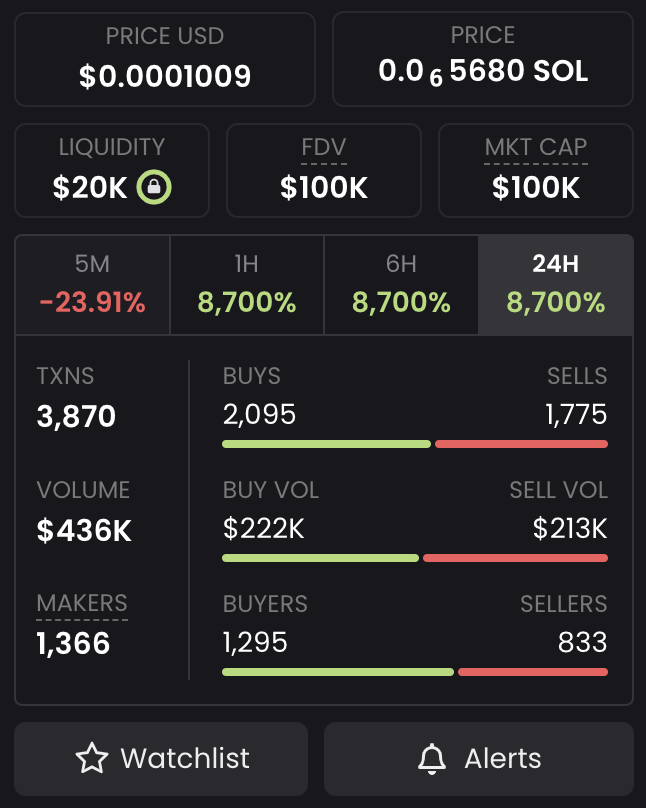This screenshot has width=646, height=808.
Task: Select the 5M timeframe tab
Action: pyautogui.click(x=93, y=285)
